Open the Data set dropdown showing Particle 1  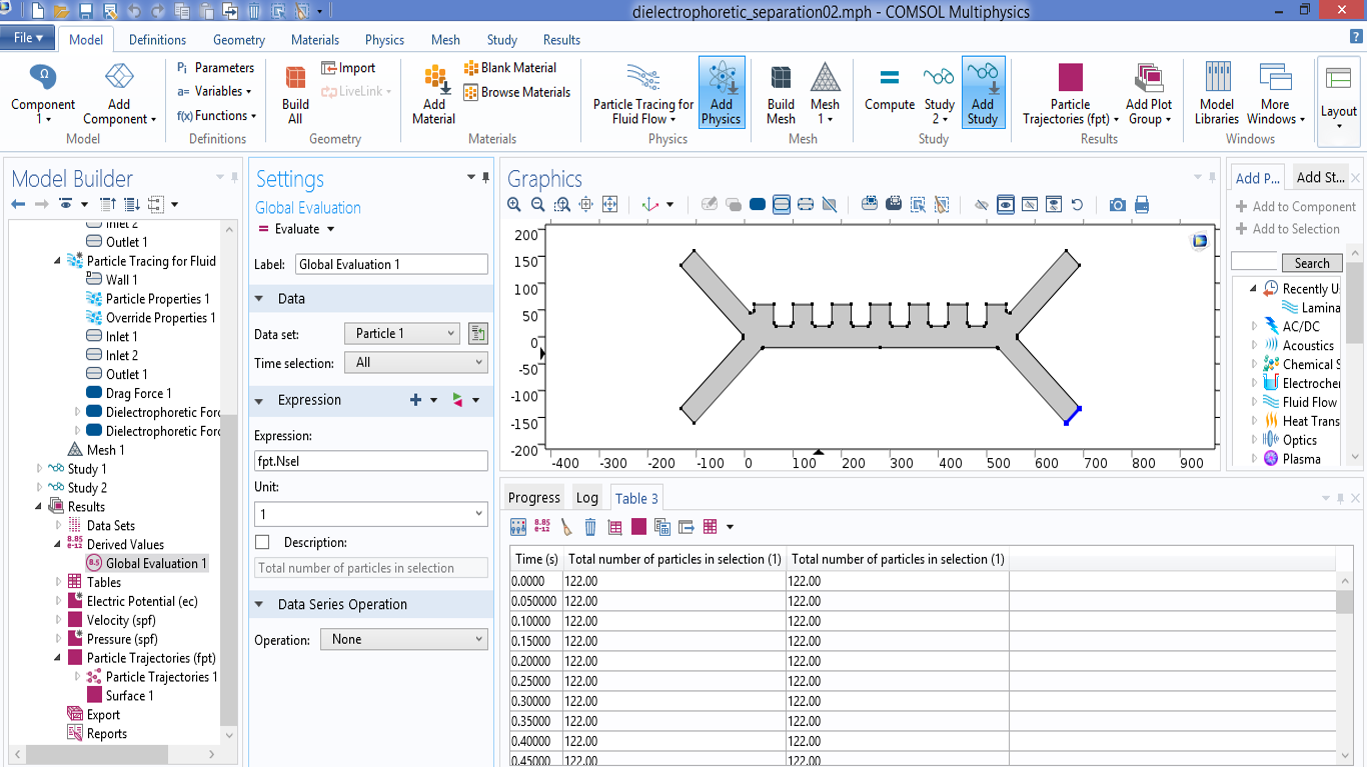402,333
